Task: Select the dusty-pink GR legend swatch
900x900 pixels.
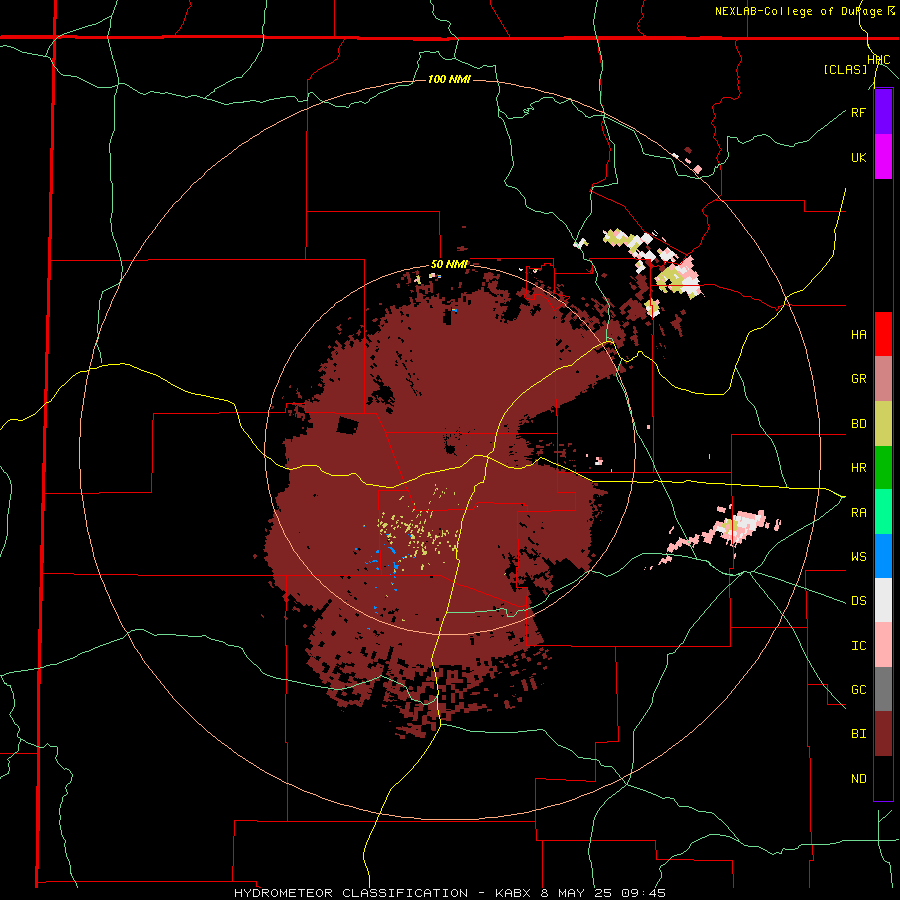Action: tap(883, 379)
